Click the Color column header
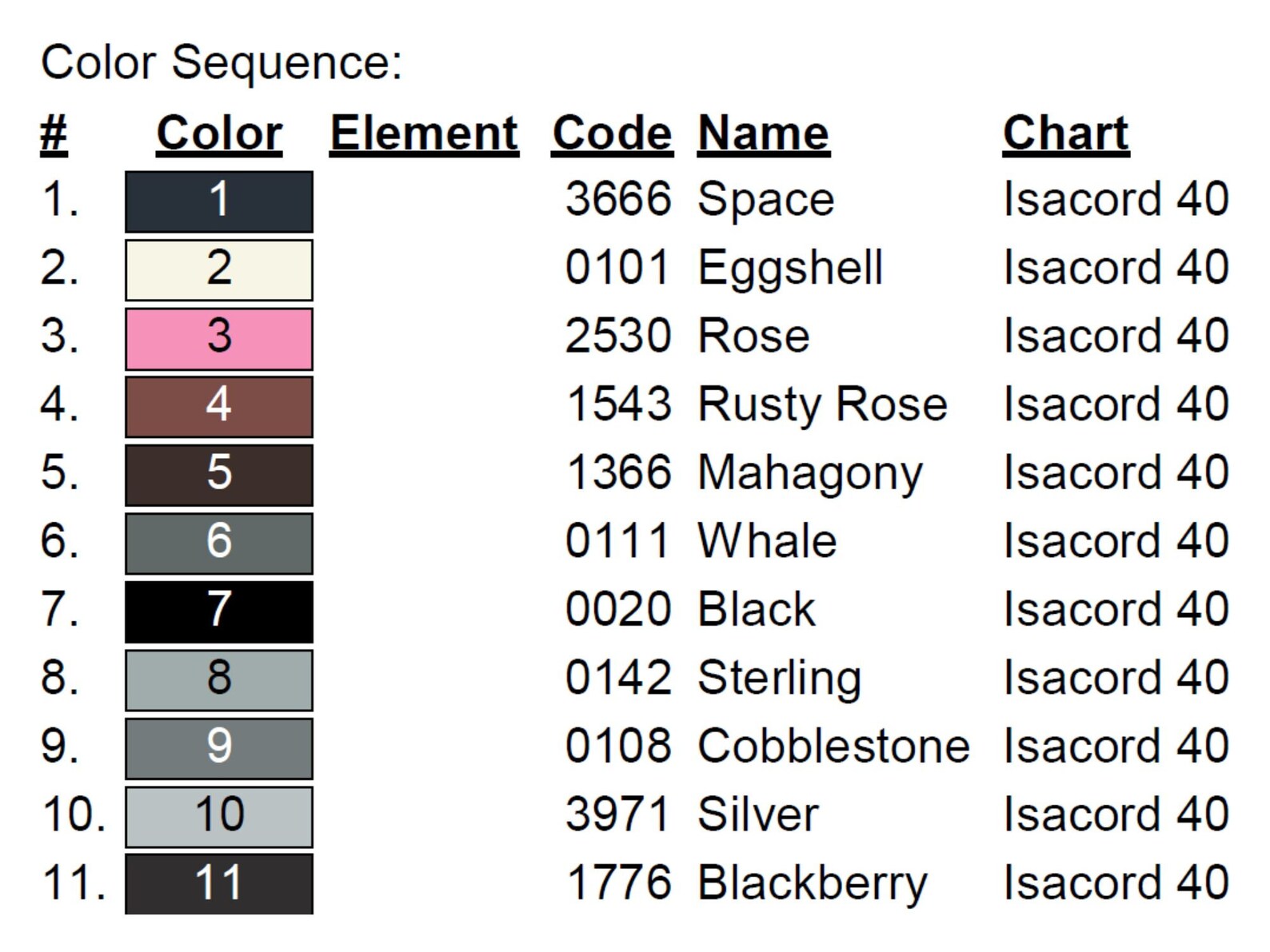 pos(219,133)
